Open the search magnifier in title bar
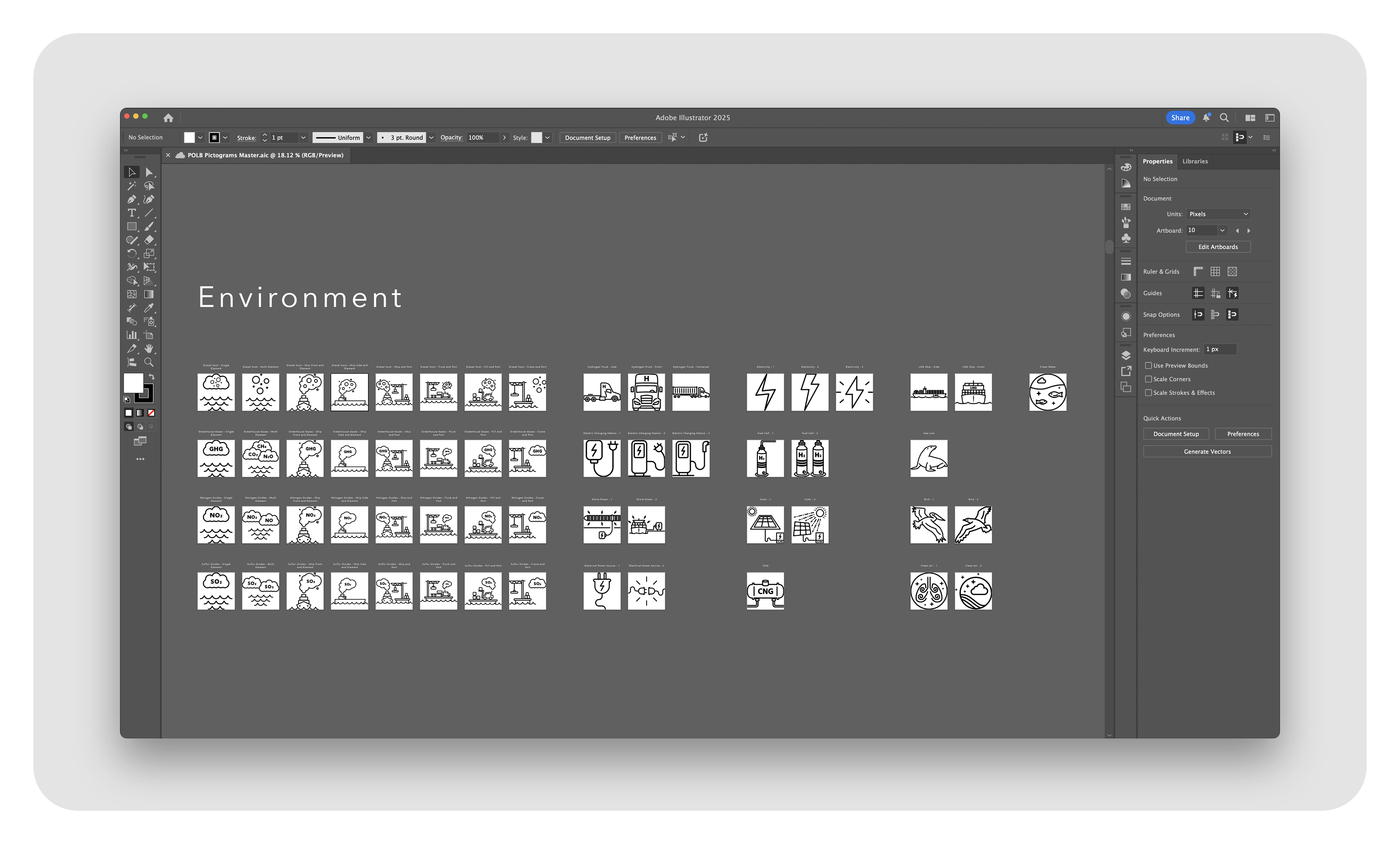 pos(1224,118)
